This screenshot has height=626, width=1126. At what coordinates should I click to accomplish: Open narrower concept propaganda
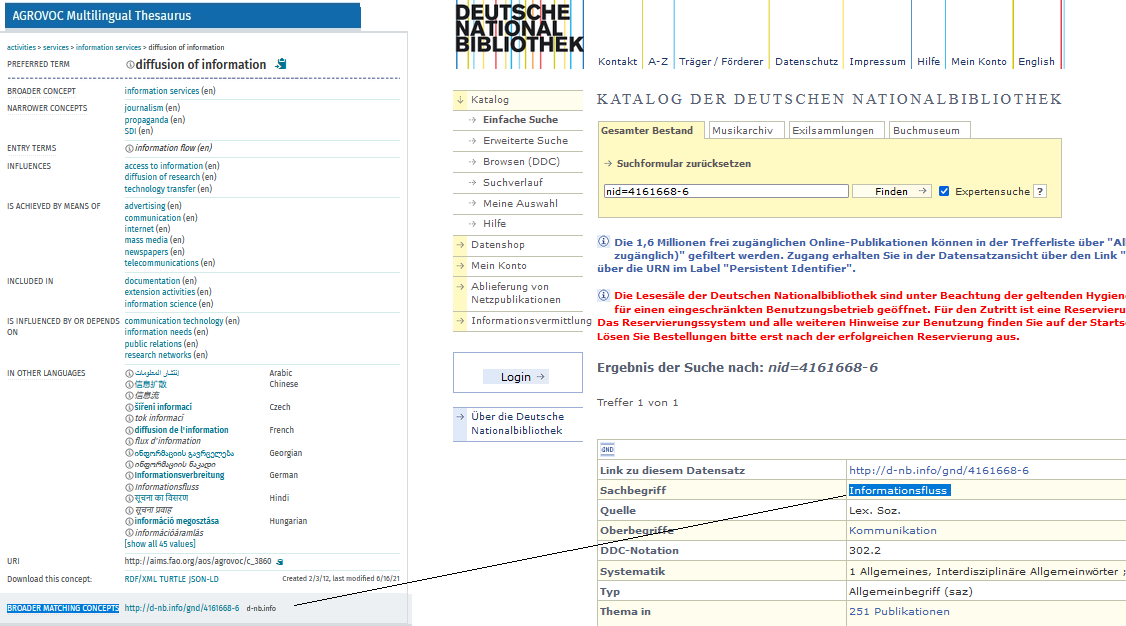(x=146, y=120)
